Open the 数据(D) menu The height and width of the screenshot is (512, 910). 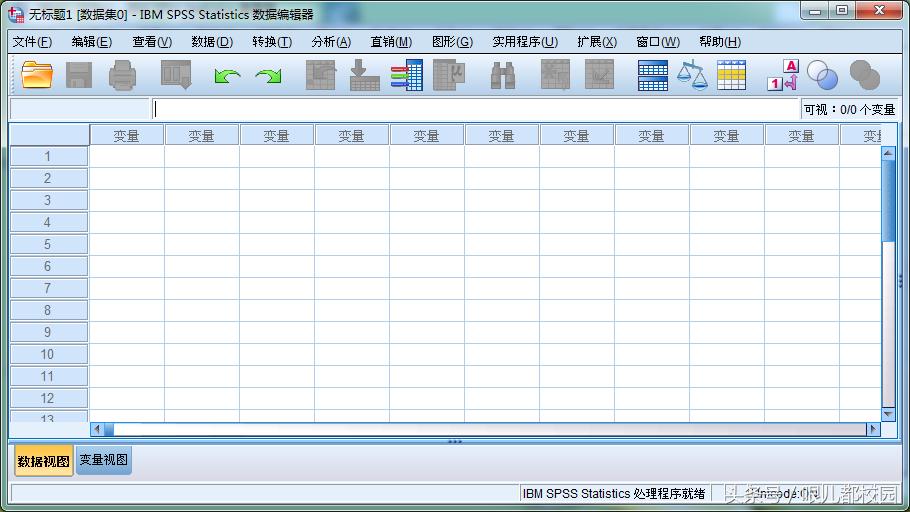coord(212,42)
